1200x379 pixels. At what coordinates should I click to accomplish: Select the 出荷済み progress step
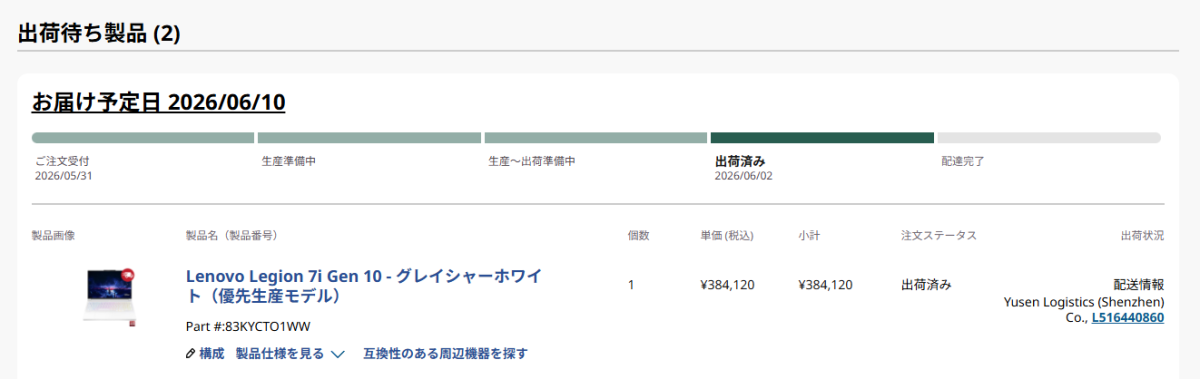(822, 138)
